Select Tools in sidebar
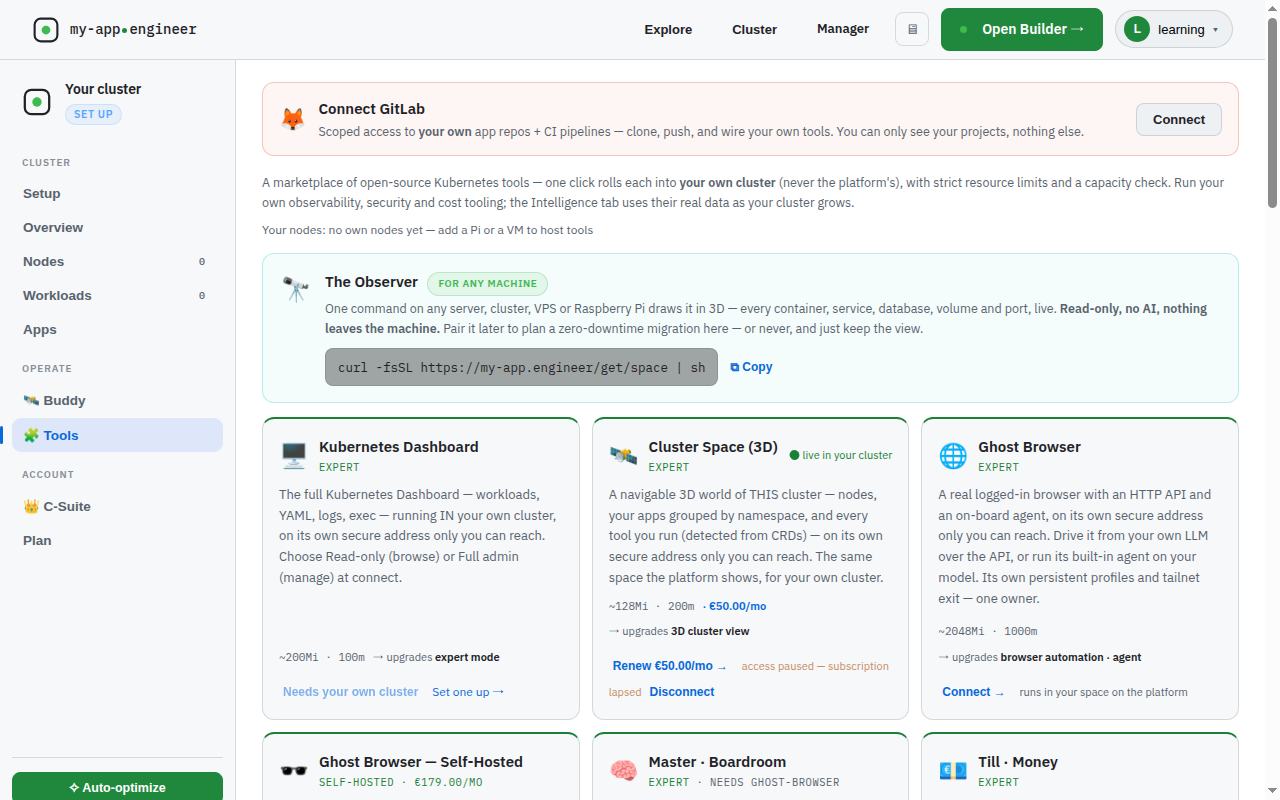Screen dimensions: 1280x800 click(117, 435)
